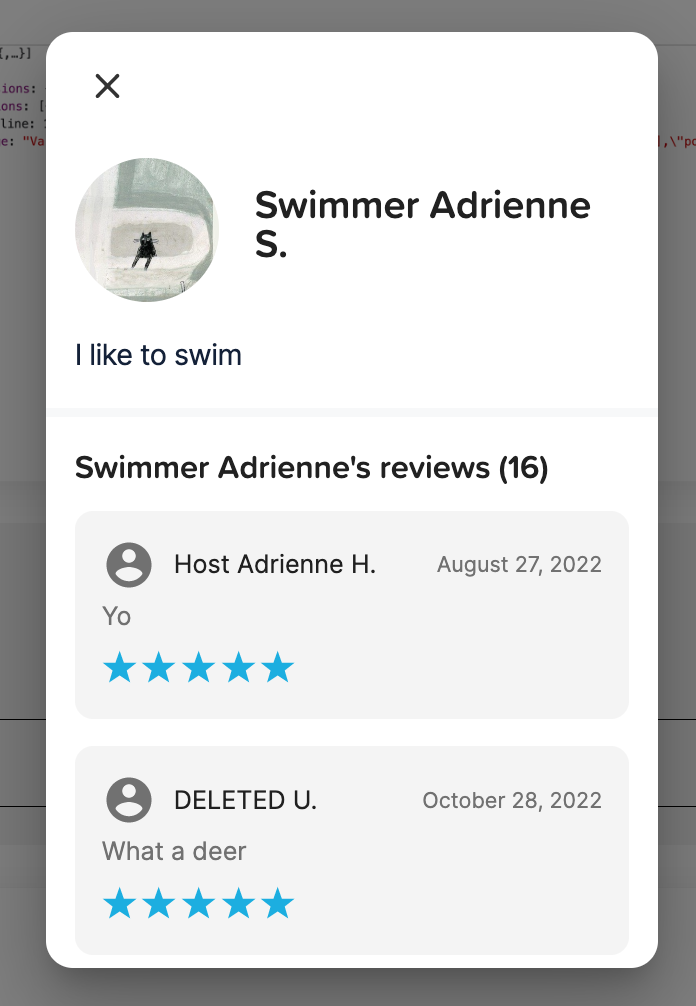
Task: Select the fifth star in Host Adrienne's rating
Action: point(276,667)
